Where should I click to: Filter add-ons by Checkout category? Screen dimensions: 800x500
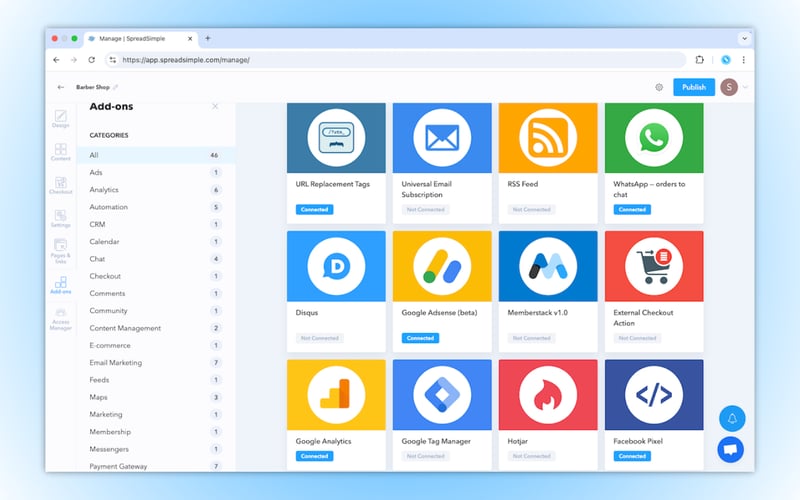click(156, 276)
